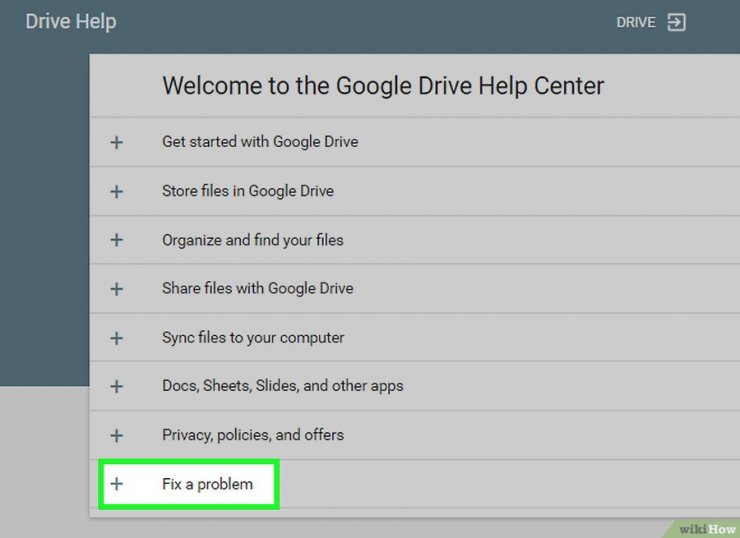The width and height of the screenshot is (740, 538).
Task: Expand plus icon for Privacy, policies, and offers
Action: (117, 435)
